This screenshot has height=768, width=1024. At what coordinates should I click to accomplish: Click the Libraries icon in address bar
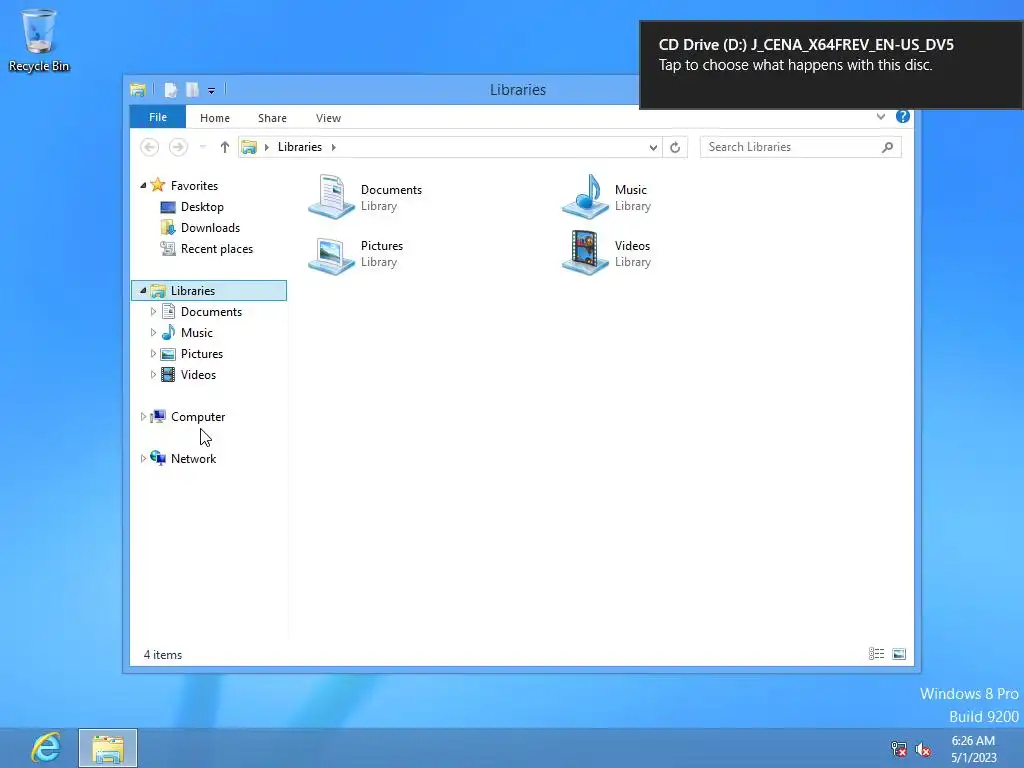click(249, 148)
